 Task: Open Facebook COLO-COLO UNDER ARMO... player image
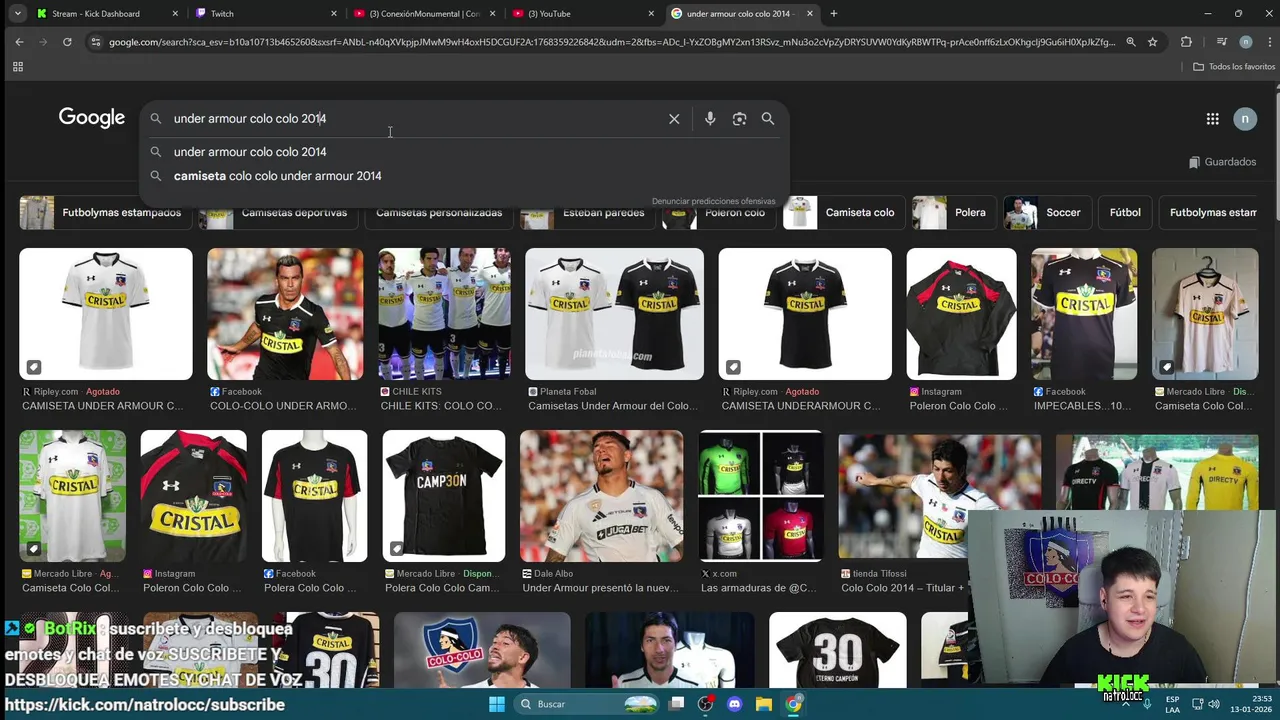click(285, 314)
